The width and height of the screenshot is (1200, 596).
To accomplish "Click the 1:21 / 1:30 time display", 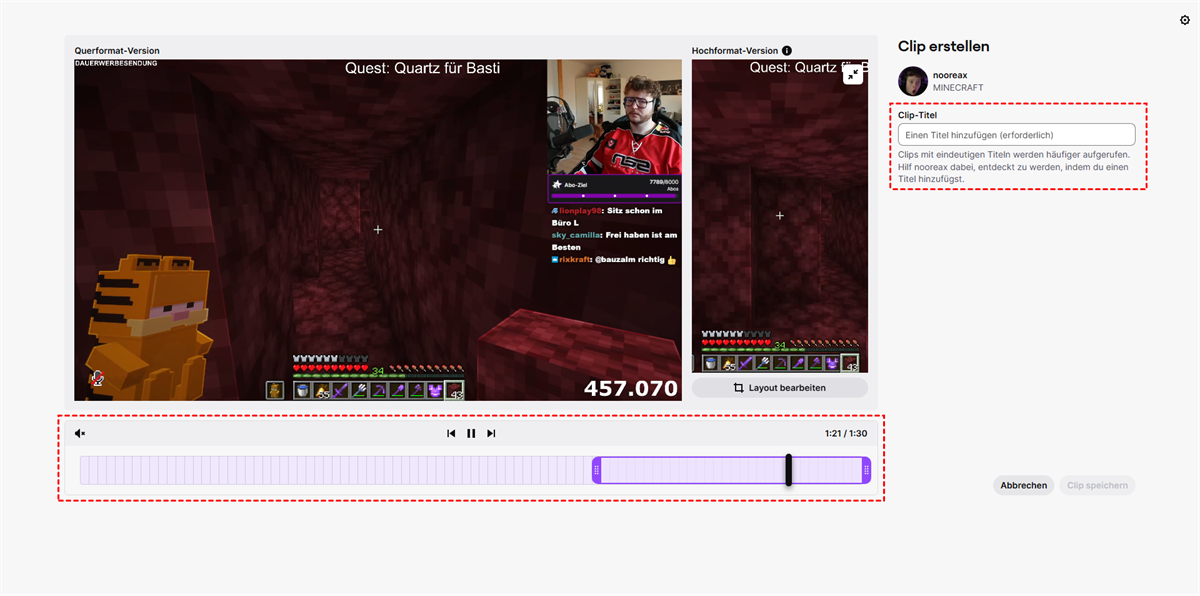I will pos(846,434).
